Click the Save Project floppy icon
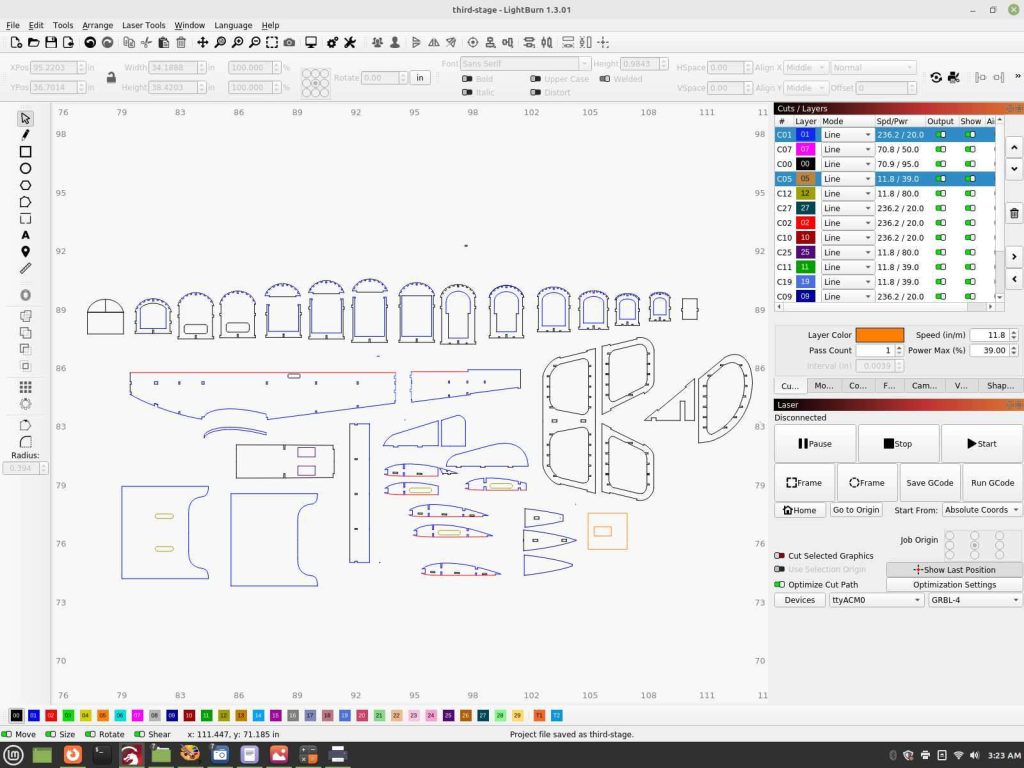 coord(52,43)
